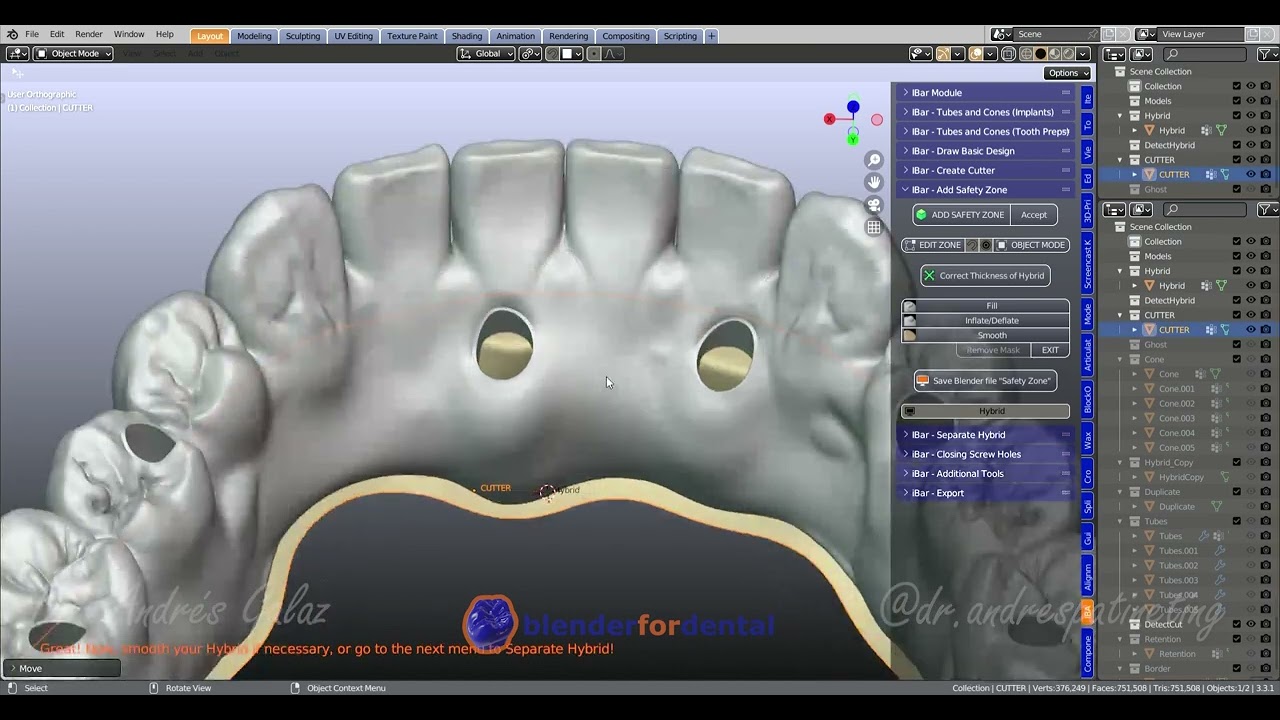Image resolution: width=1280 pixels, height=720 pixels.
Task: Add a new workspace with plus tab
Action: [x=711, y=36]
